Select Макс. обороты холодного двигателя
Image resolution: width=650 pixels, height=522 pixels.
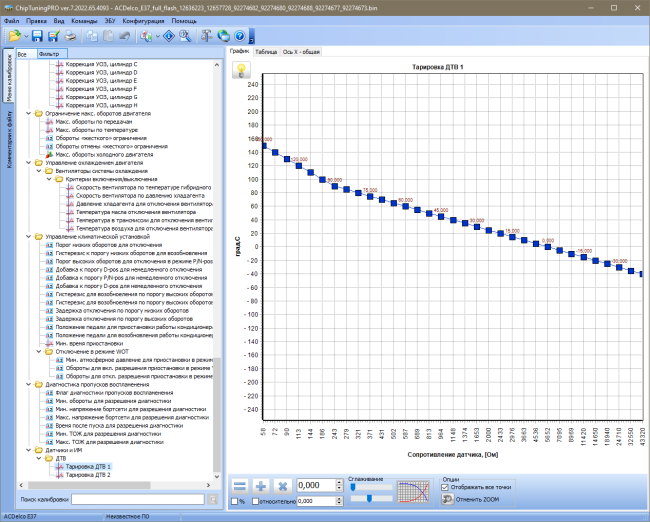[x=104, y=154]
